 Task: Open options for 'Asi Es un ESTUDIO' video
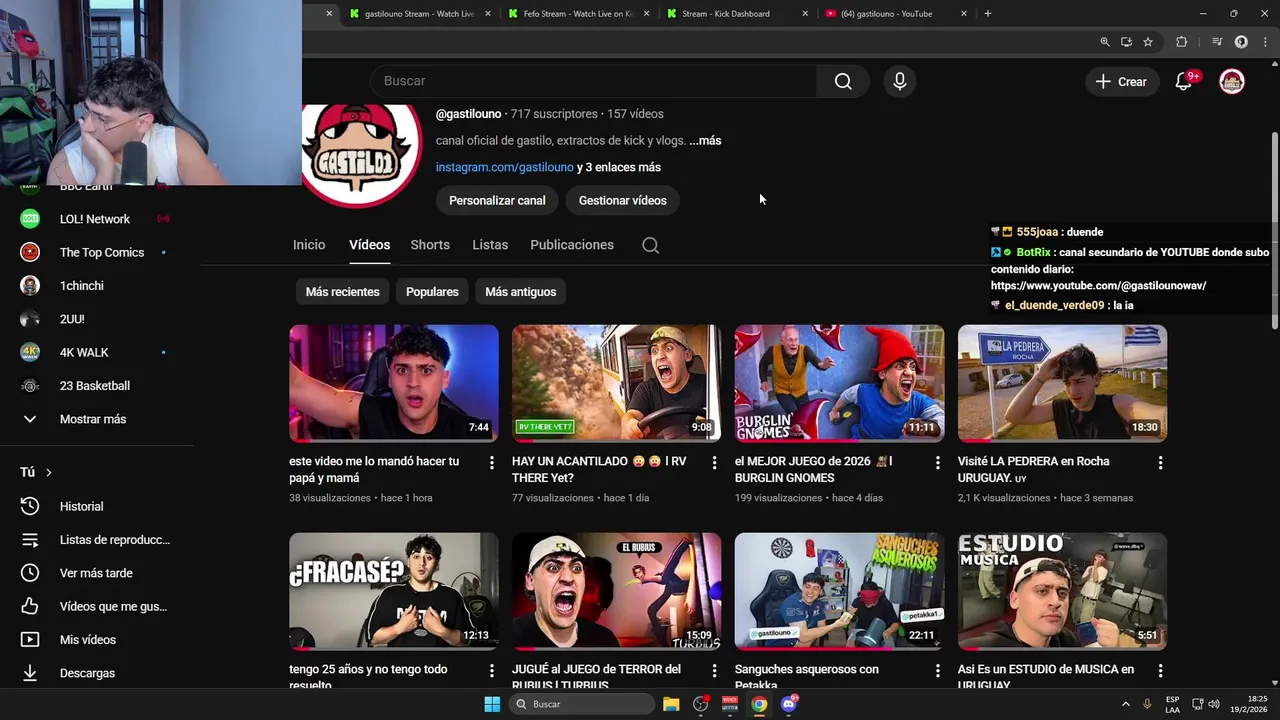pos(1160,670)
